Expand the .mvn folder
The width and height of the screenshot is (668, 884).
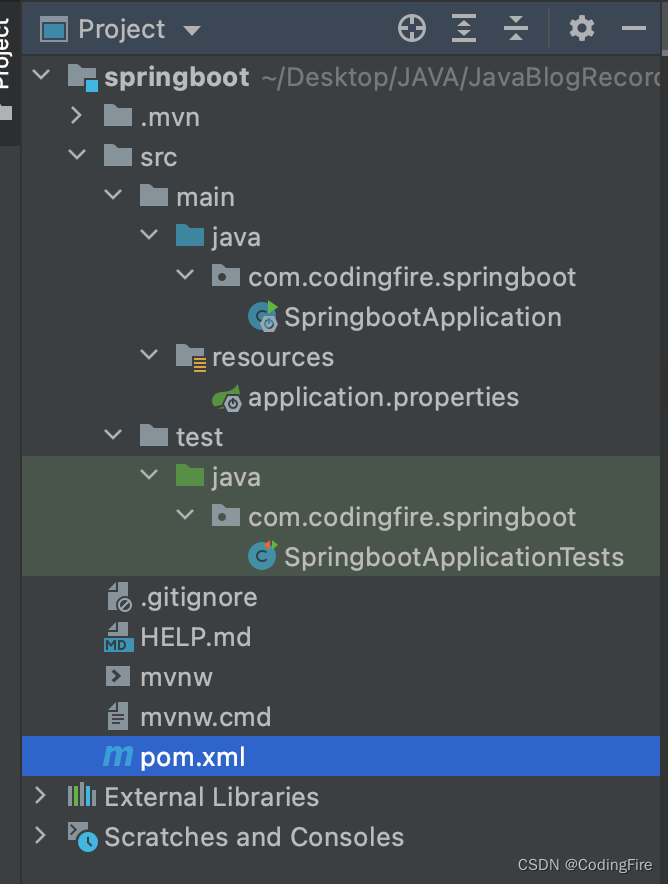click(77, 117)
